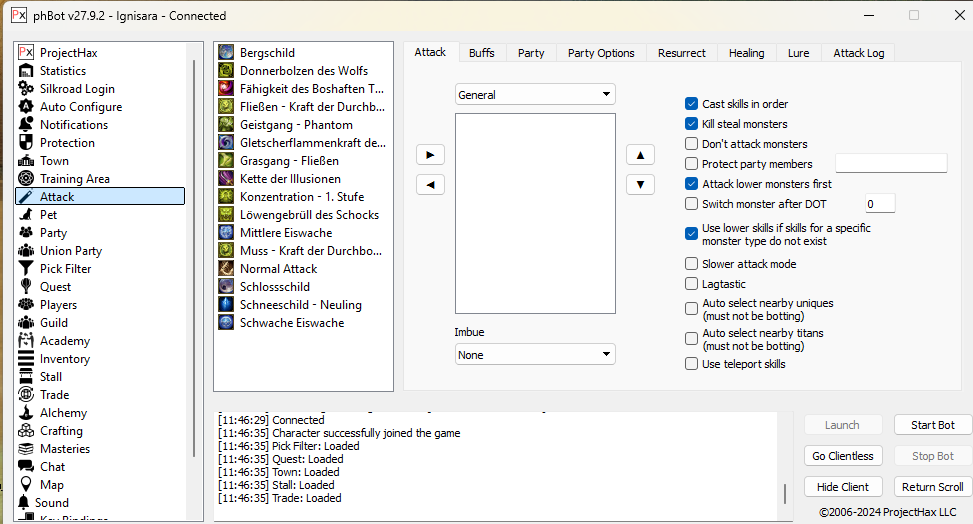Select the Training Area sidebar icon
Image resolution: width=973 pixels, height=524 pixels.
pos(27,179)
